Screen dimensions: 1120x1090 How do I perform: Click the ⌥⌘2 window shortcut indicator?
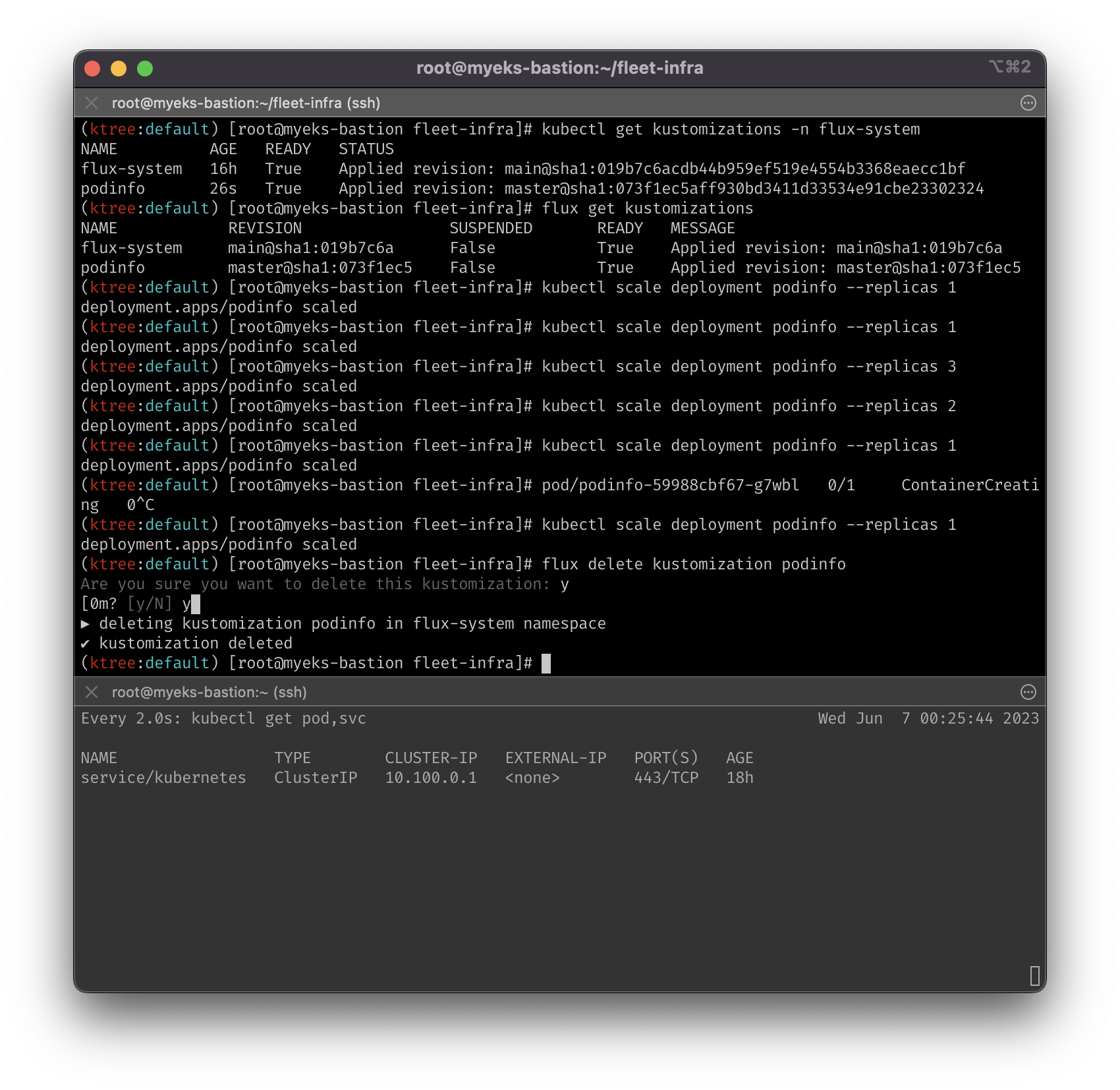[1010, 67]
